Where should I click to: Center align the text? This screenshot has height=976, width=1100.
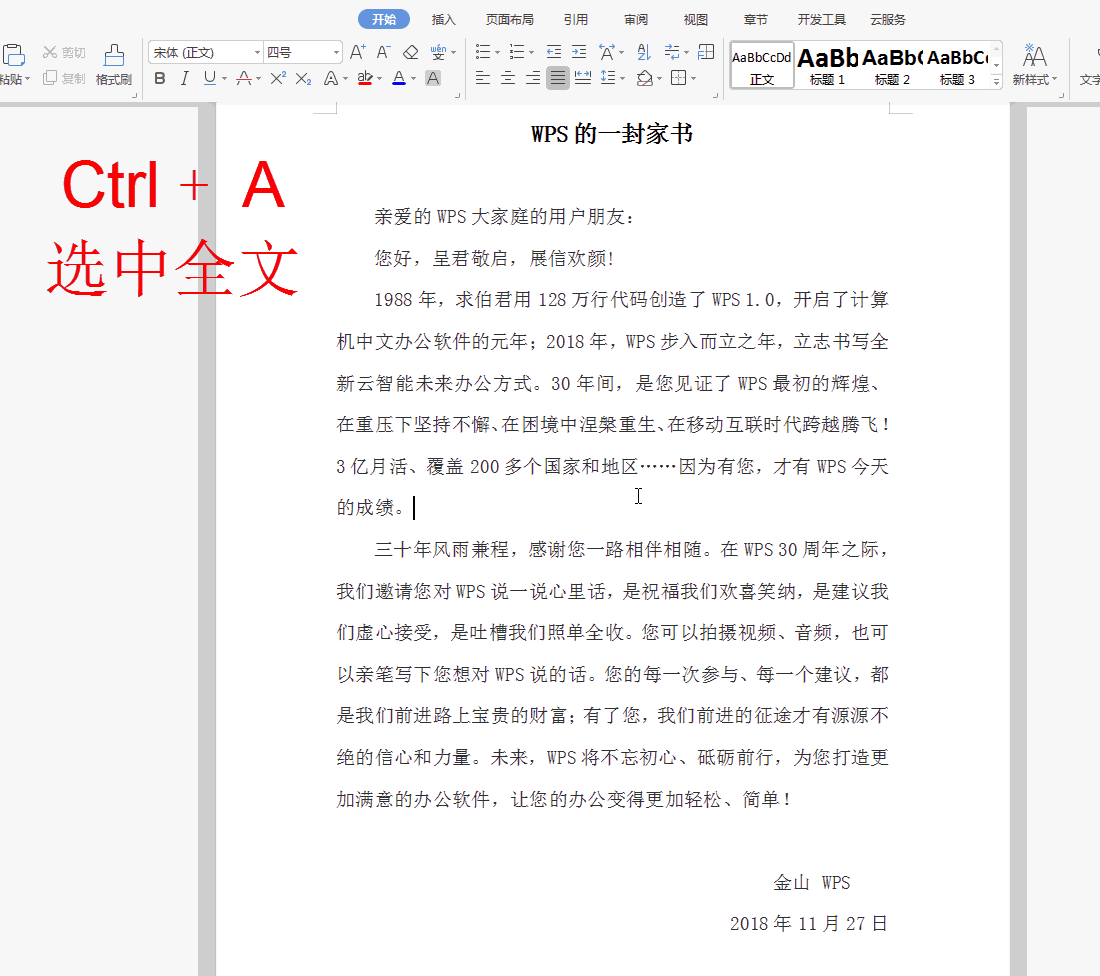point(508,78)
